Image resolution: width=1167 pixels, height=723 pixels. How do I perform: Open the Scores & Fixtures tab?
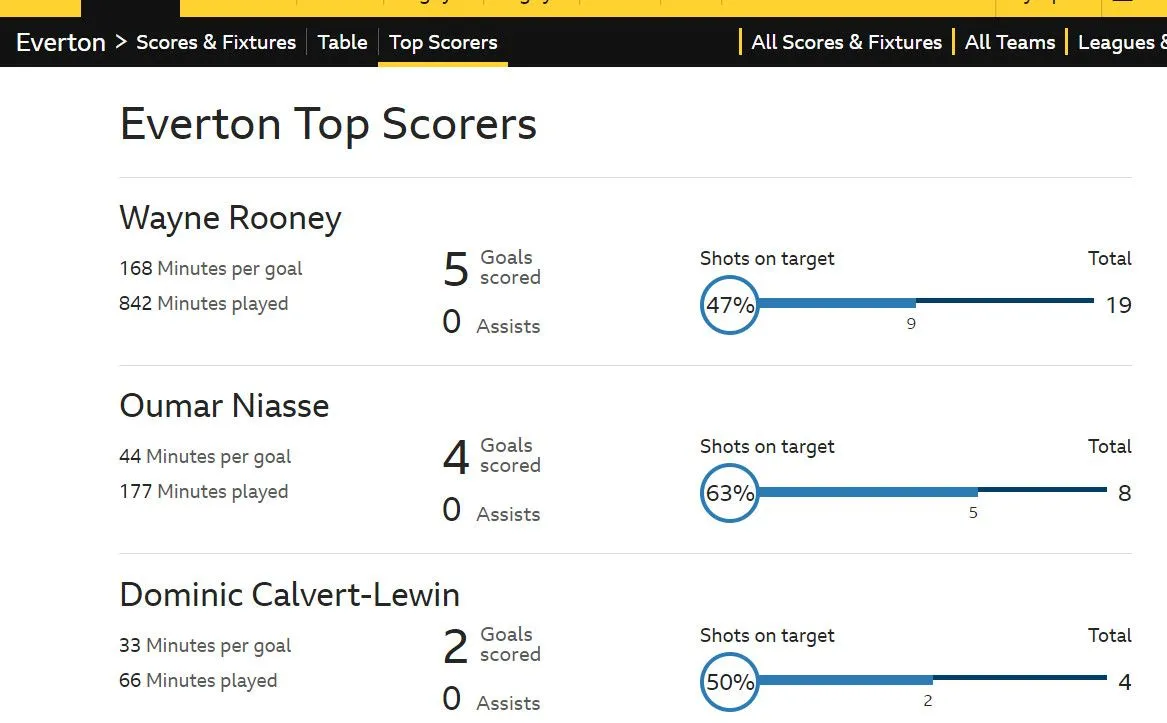[216, 42]
